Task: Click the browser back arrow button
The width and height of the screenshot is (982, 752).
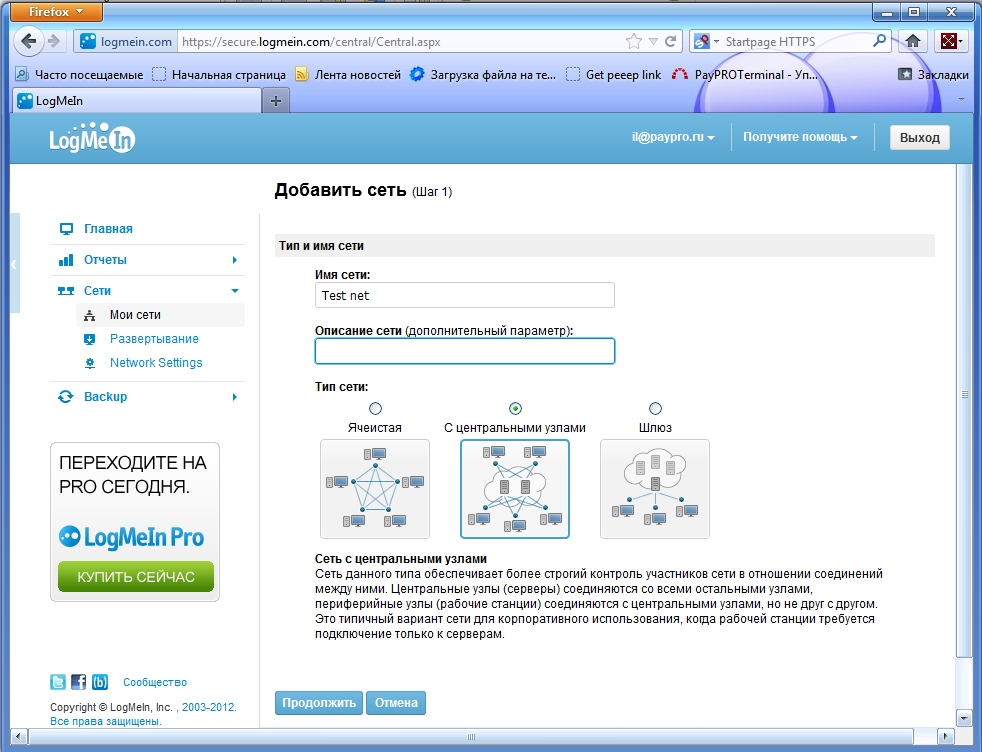Action: pos(30,42)
